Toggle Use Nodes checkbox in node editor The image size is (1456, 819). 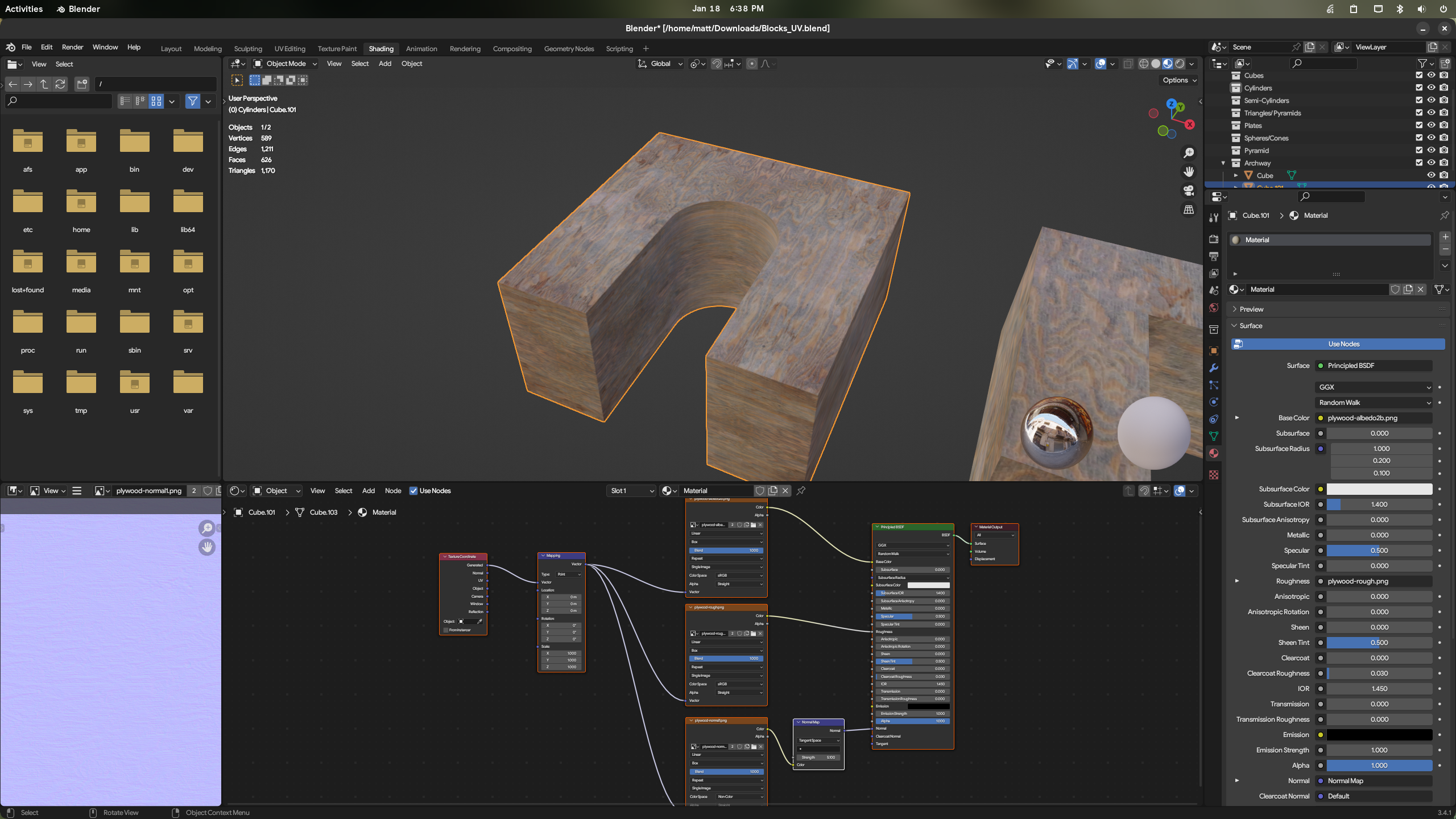tap(413, 491)
